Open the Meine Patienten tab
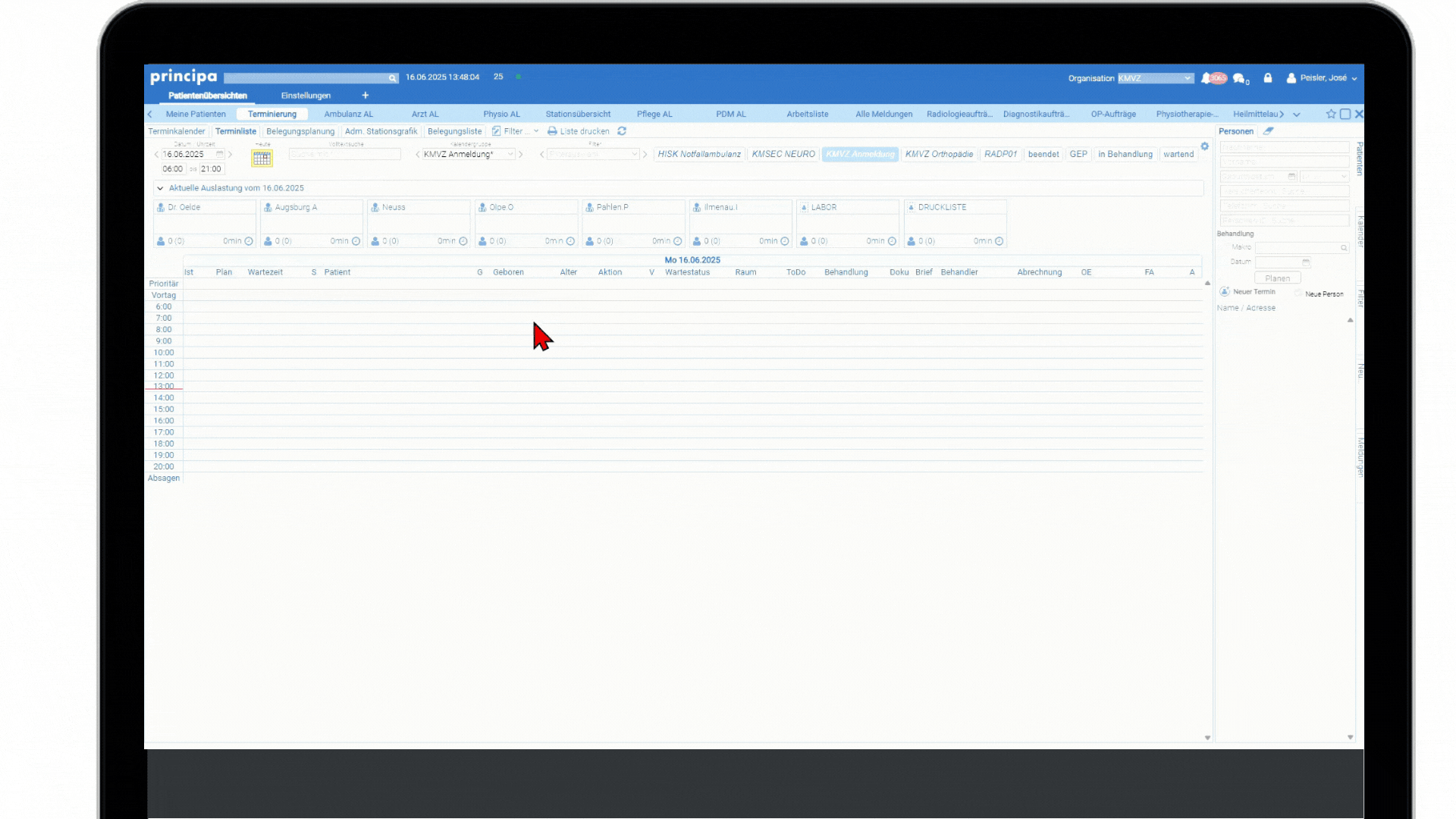1456x819 pixels. 196,114
